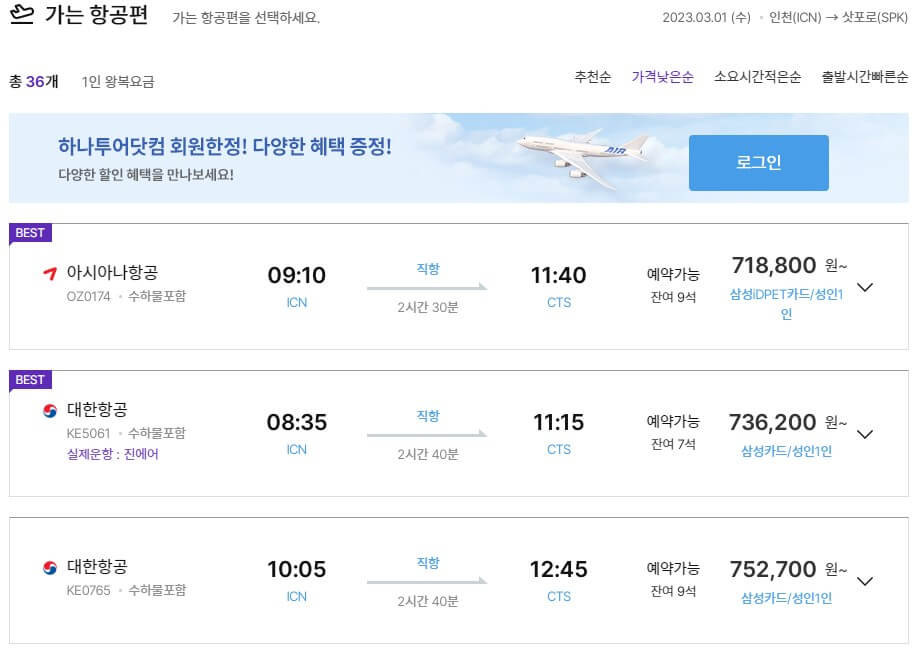Click the 직항 link on flight KE5061
The height and width of the screenshot is (648, 914).
430,415
